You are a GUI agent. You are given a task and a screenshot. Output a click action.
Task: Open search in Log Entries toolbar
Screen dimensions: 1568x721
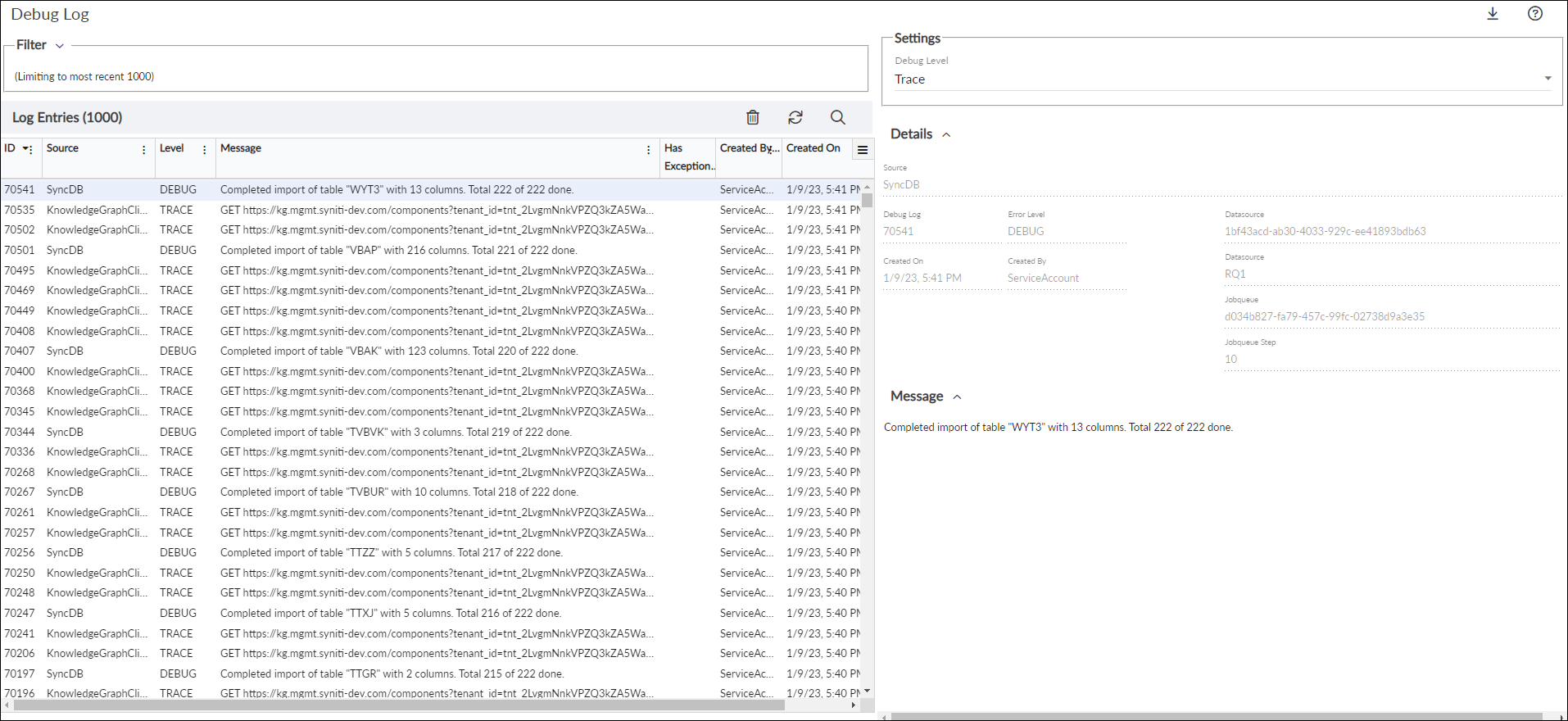(837, 117)
